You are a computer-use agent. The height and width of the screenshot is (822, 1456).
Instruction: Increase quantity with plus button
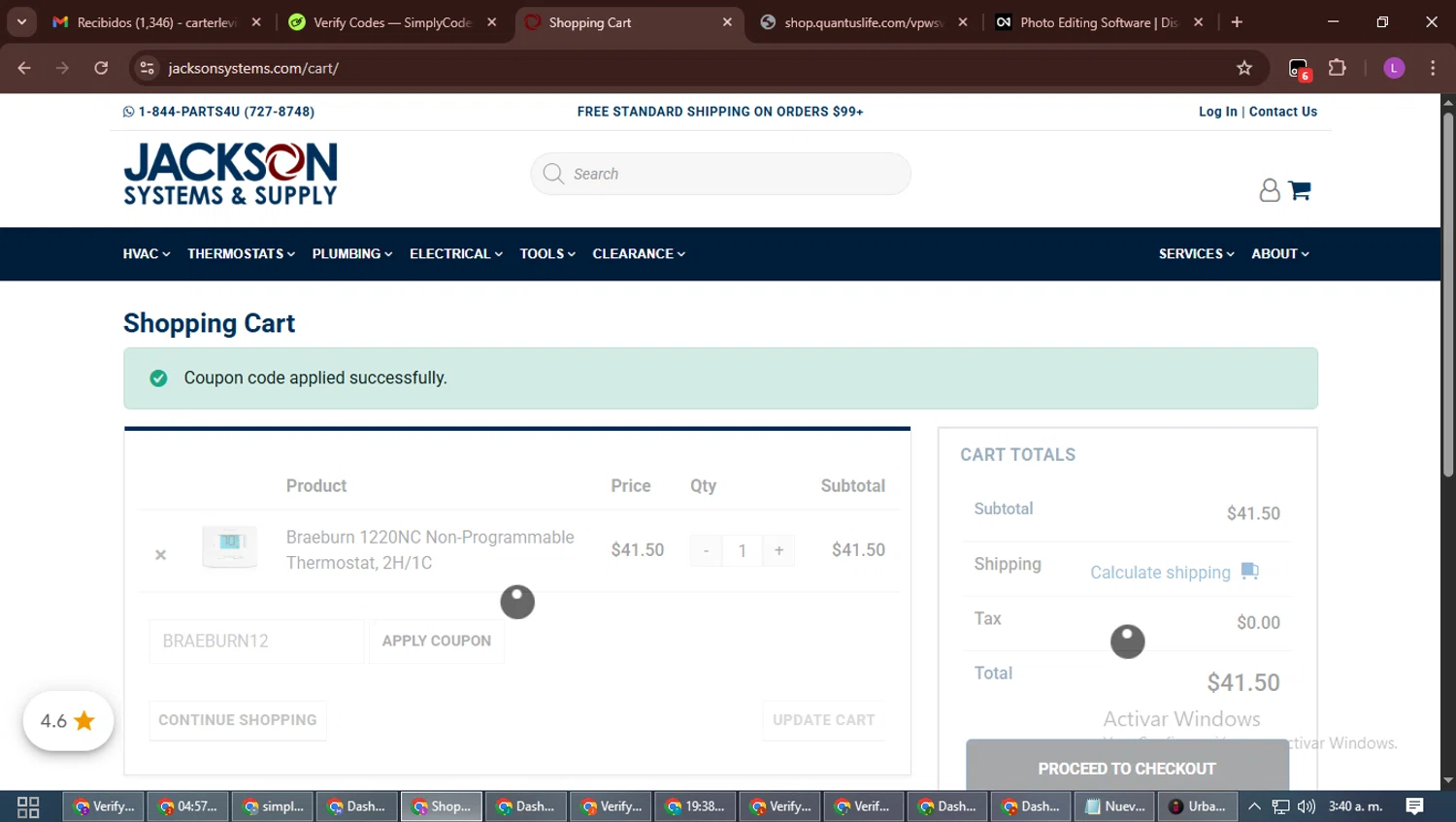point(778,550)
